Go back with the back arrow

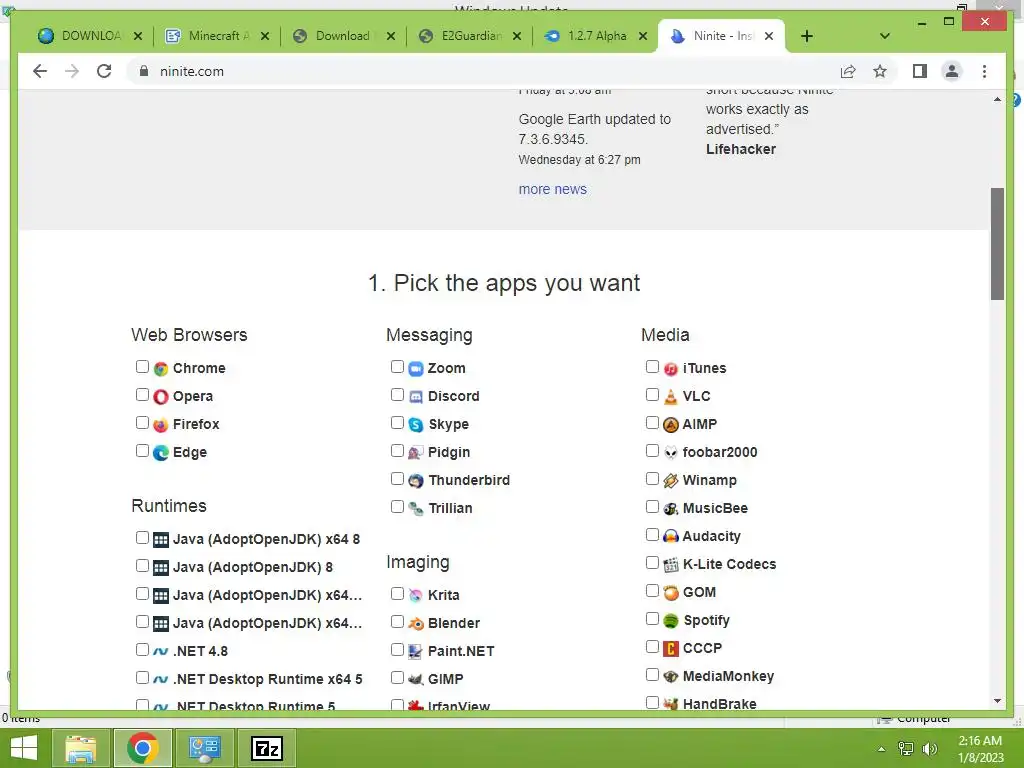40,71
